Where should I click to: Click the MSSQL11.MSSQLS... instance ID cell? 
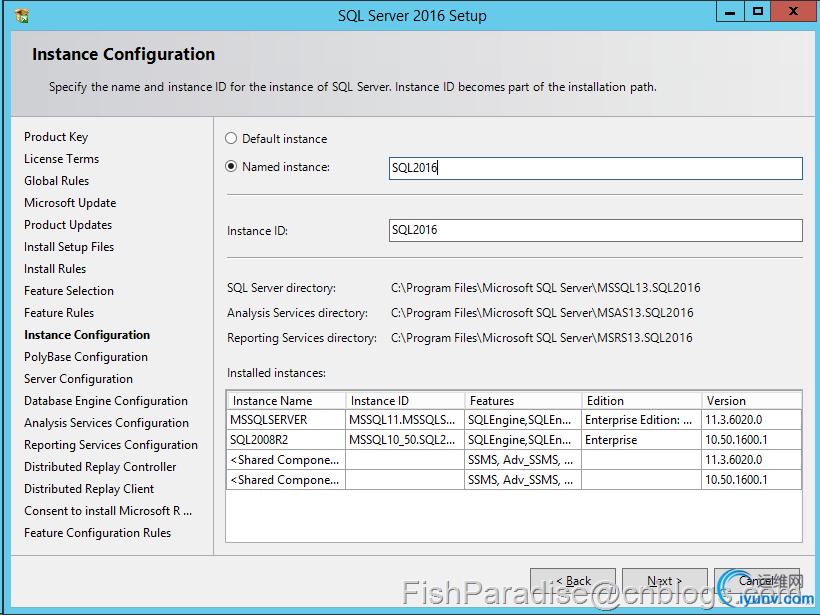(x=405, y=420)
